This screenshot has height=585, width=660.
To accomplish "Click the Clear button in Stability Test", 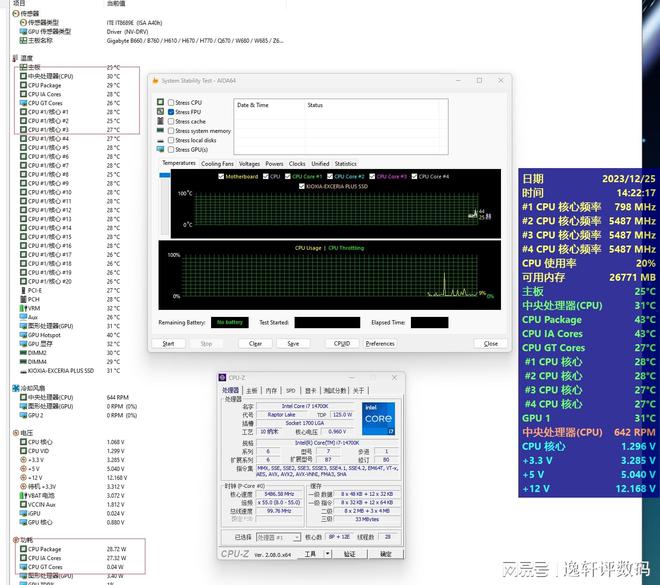I will pos(255,343).
